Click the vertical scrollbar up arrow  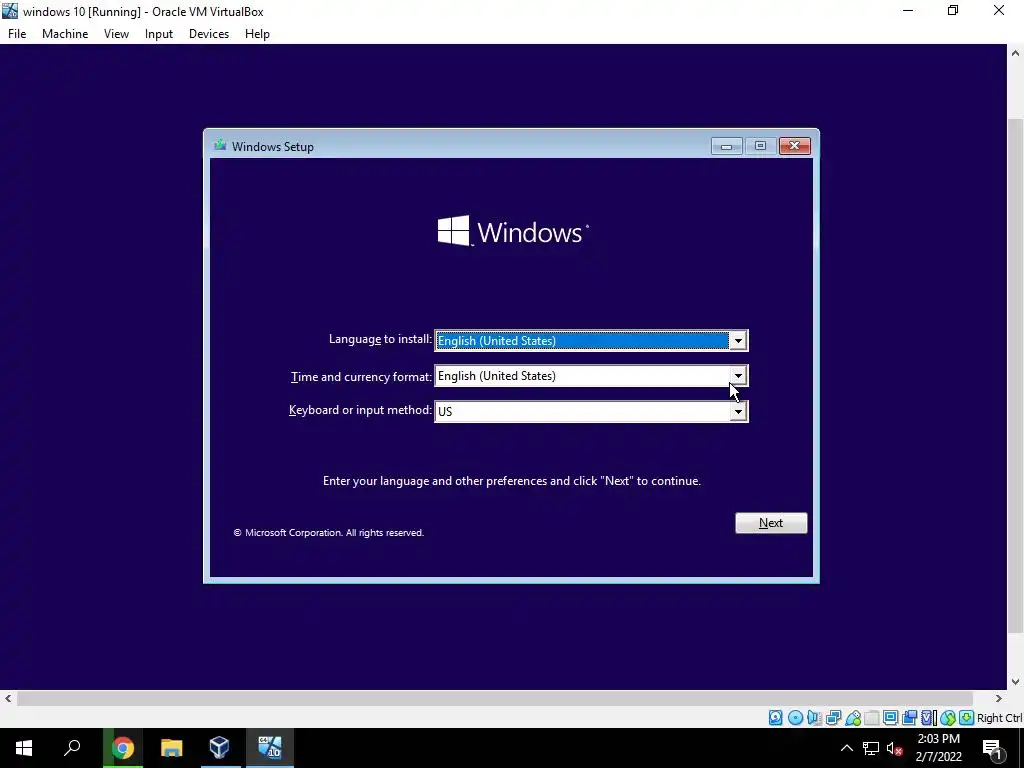[1016, 53]
